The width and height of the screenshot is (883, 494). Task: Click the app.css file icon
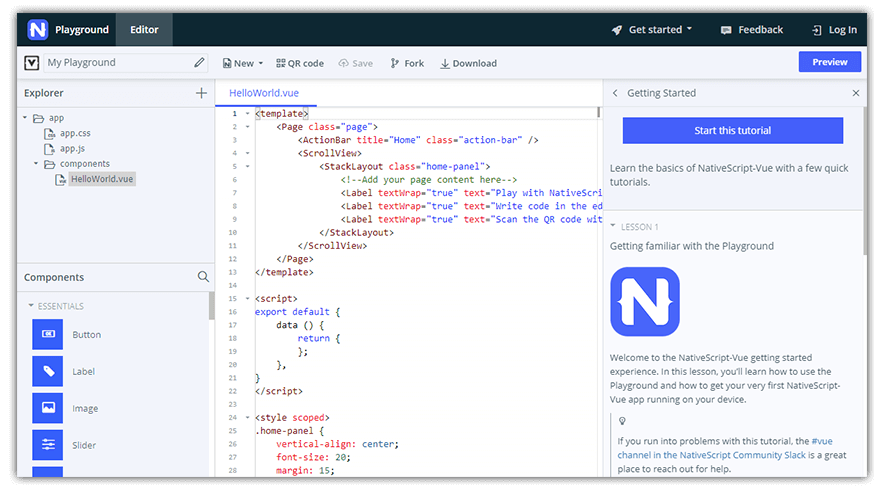(x=50, y=133)
